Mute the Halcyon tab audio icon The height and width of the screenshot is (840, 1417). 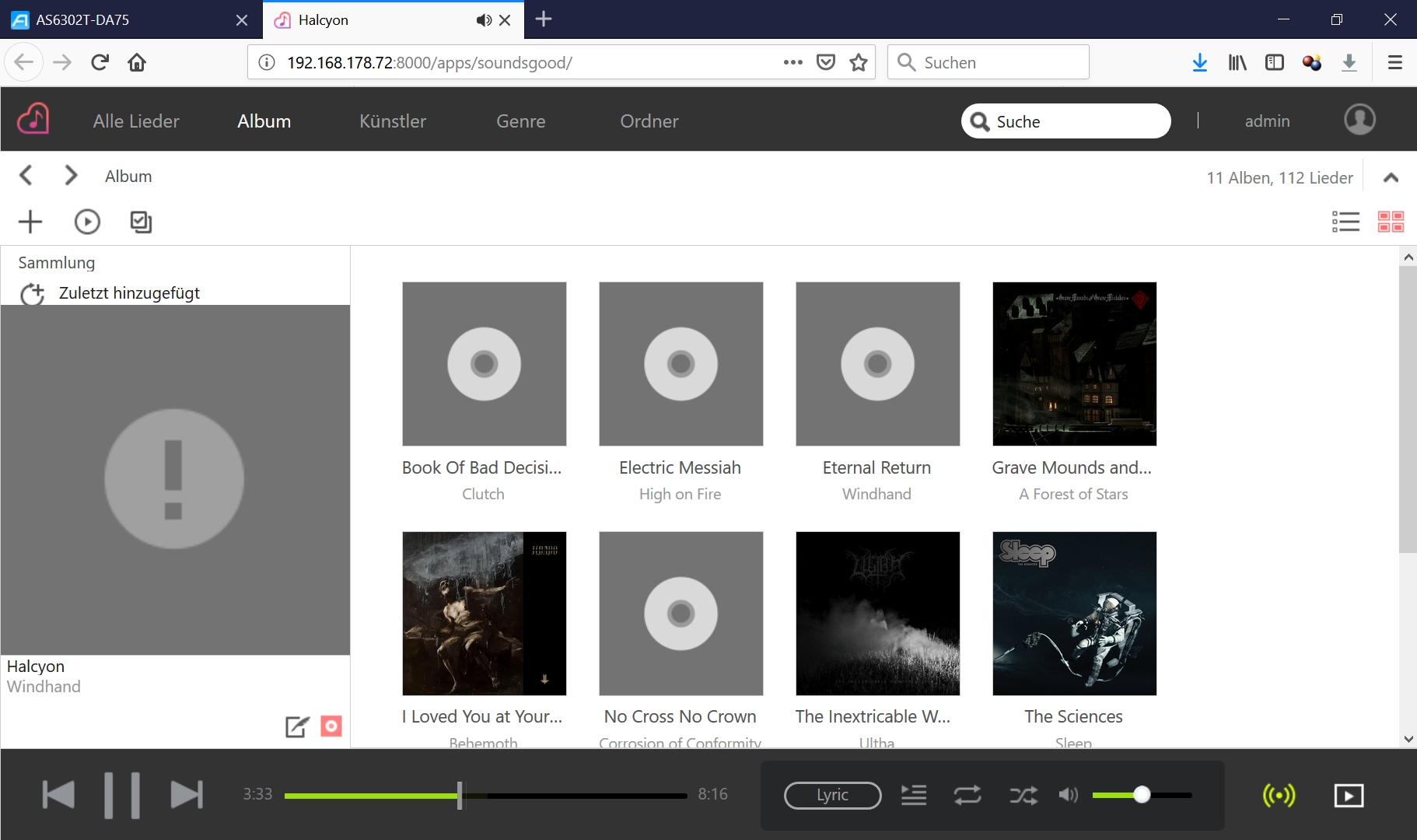(484, 20)
